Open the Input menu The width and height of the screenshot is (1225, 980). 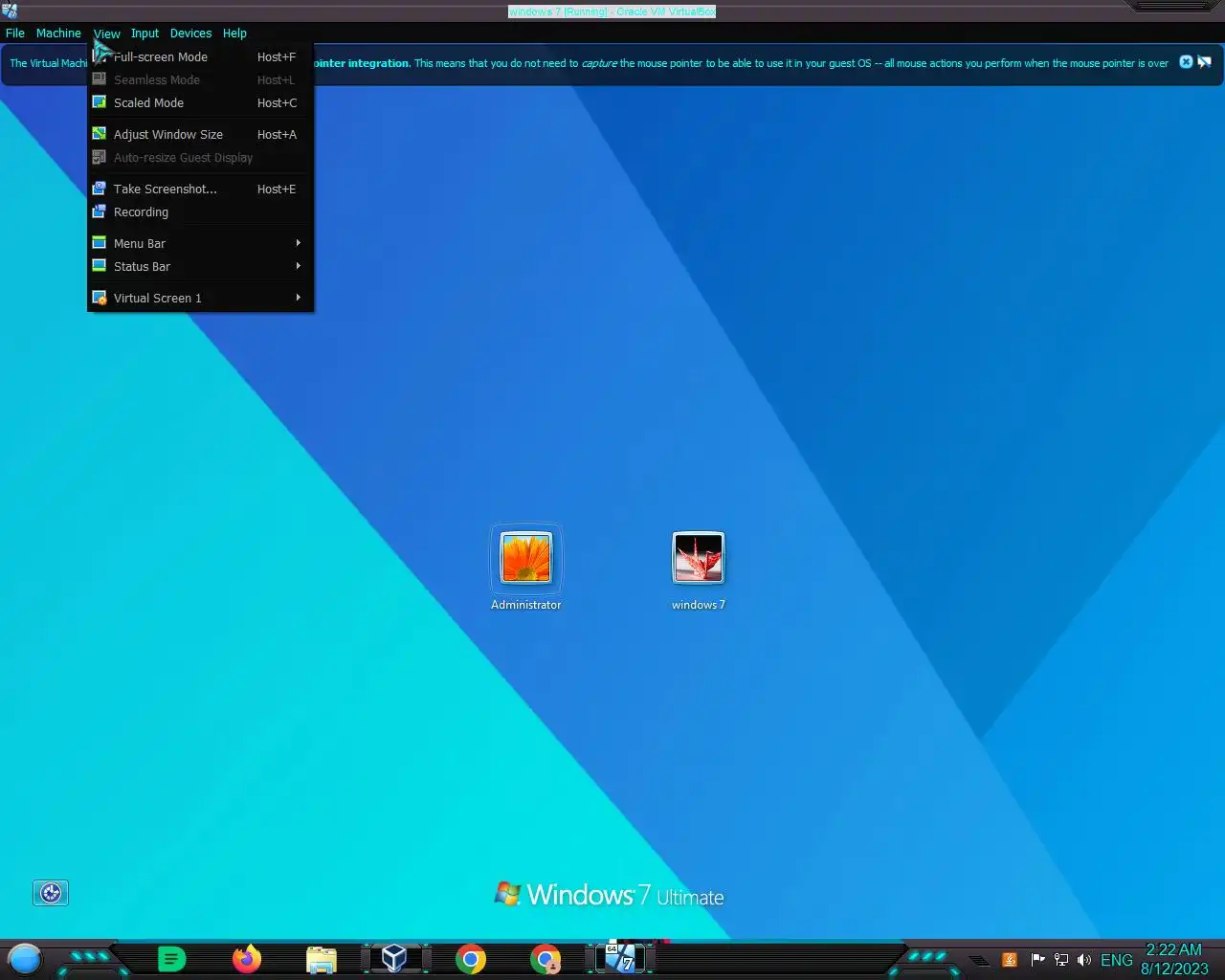pos(145,33)
